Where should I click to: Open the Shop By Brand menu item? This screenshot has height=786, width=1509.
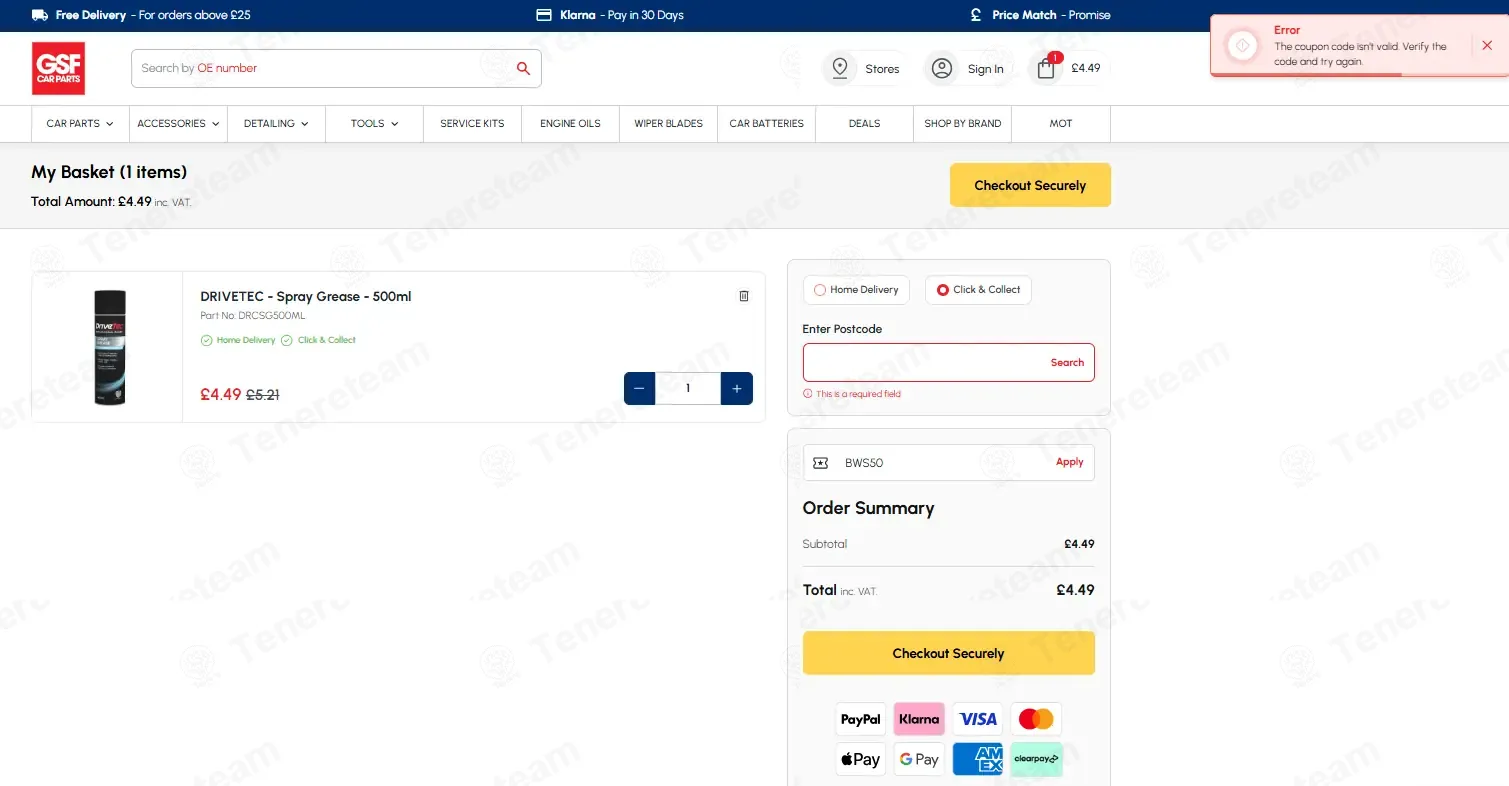[962, 124]
